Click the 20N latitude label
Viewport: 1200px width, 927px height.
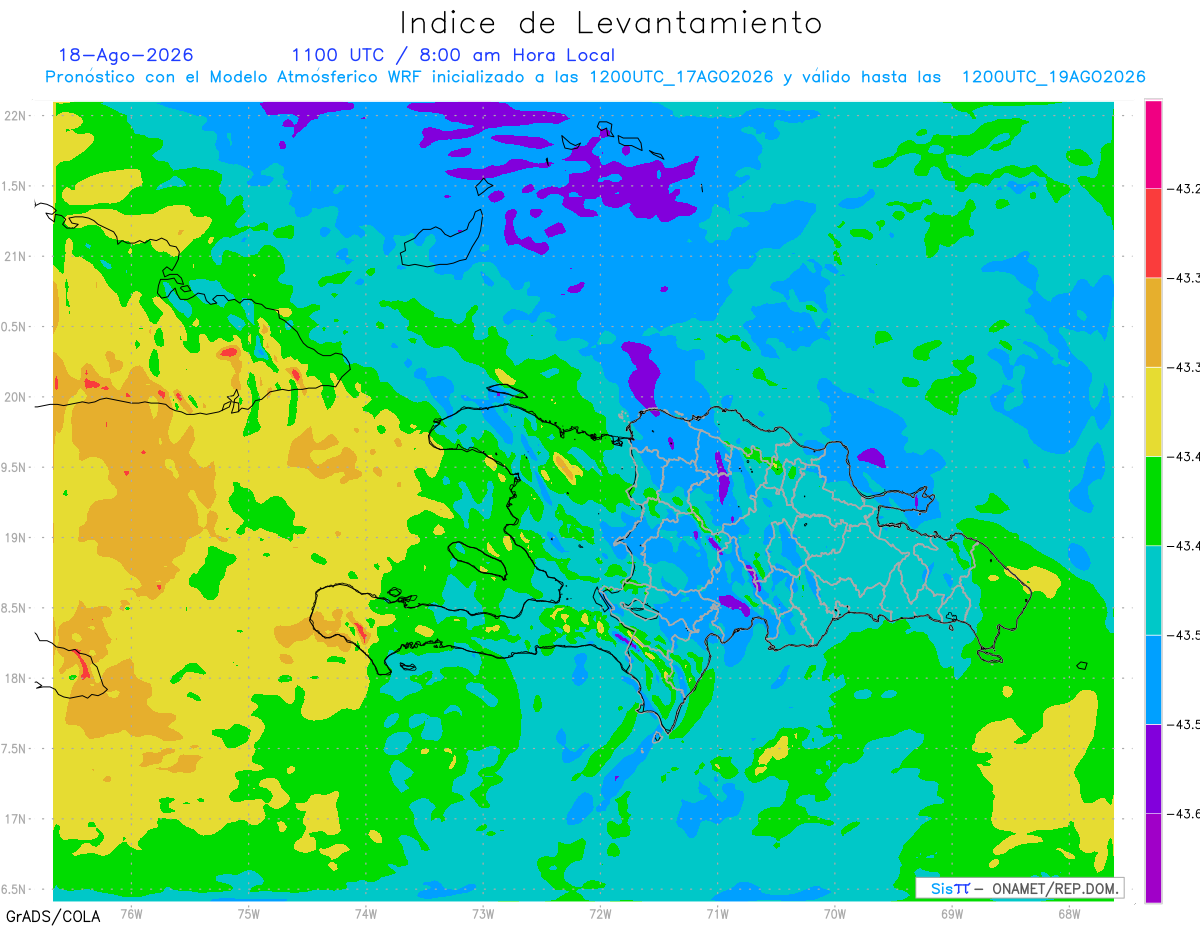pos(16,397)
